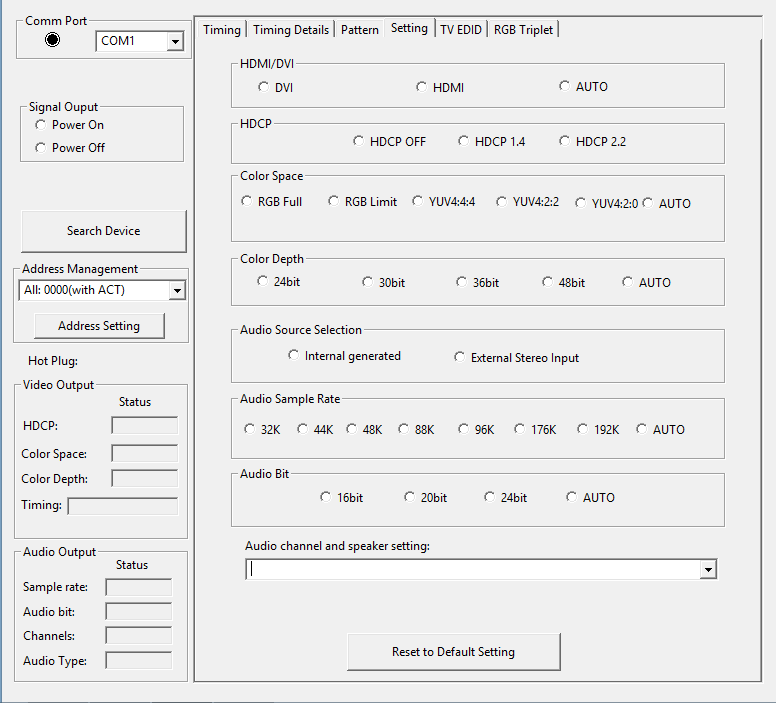
Task: Select 24bit audio bit option
Action: point(490,497)
